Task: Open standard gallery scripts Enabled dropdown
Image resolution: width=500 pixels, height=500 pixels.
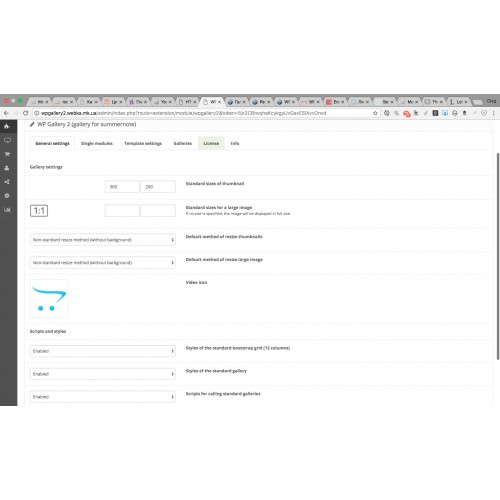Action: pos(103,397)
